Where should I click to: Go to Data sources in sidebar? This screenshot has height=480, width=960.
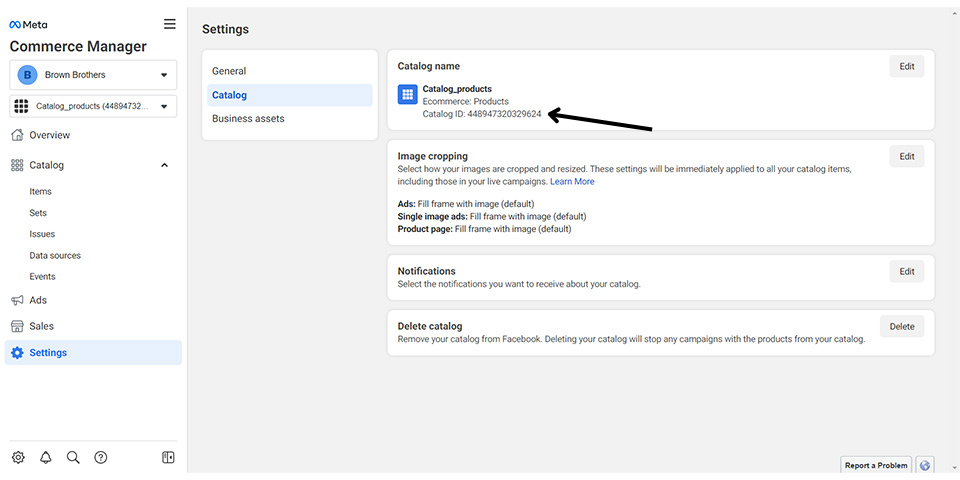55,255
